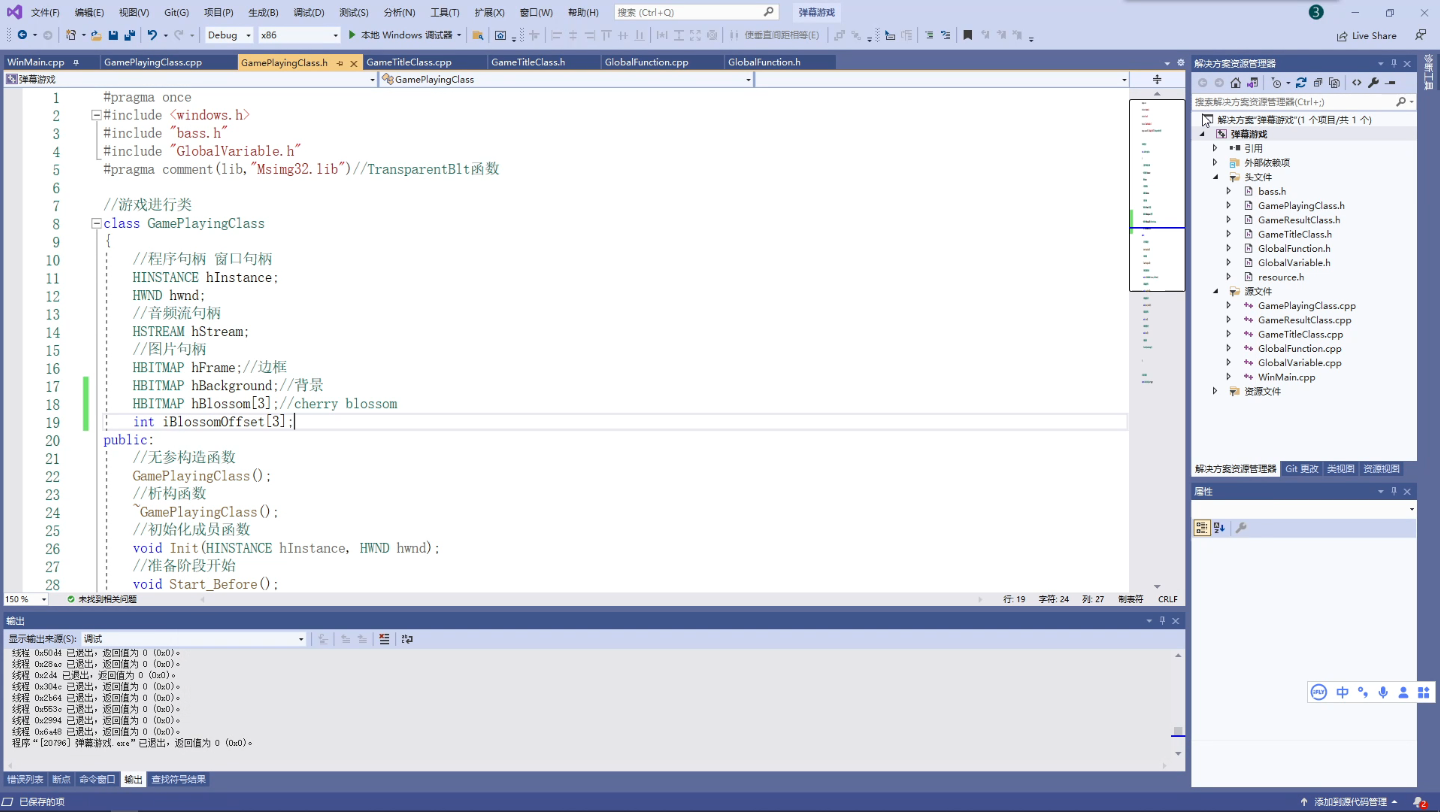Click the main search box (Ctrl+Q)
The height and width of the screenshot is (812, 1440).
pyautogui.click(x=696, y=12)
